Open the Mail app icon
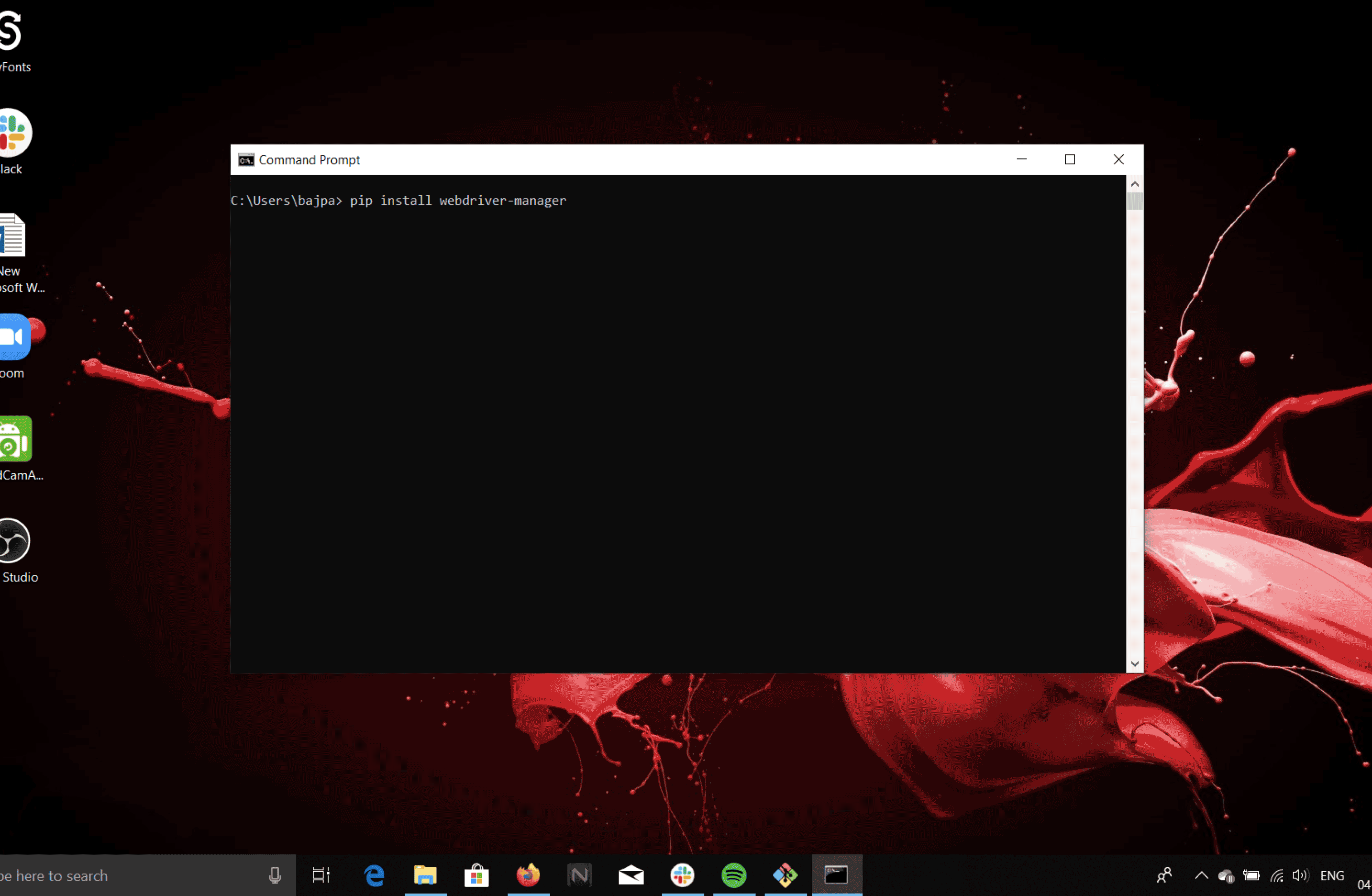 631,875
